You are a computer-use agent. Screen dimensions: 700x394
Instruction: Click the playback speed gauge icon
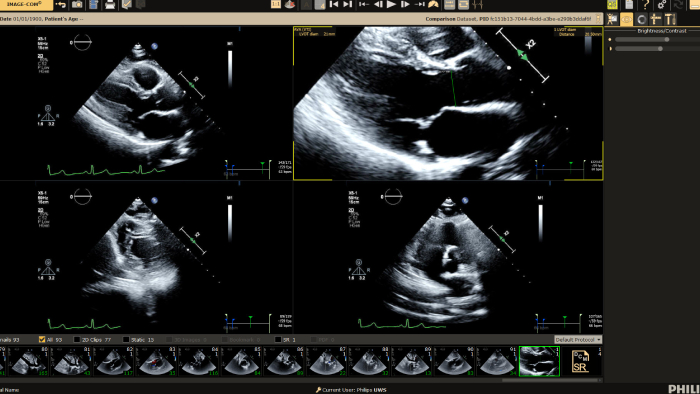[x=433, y=4]
